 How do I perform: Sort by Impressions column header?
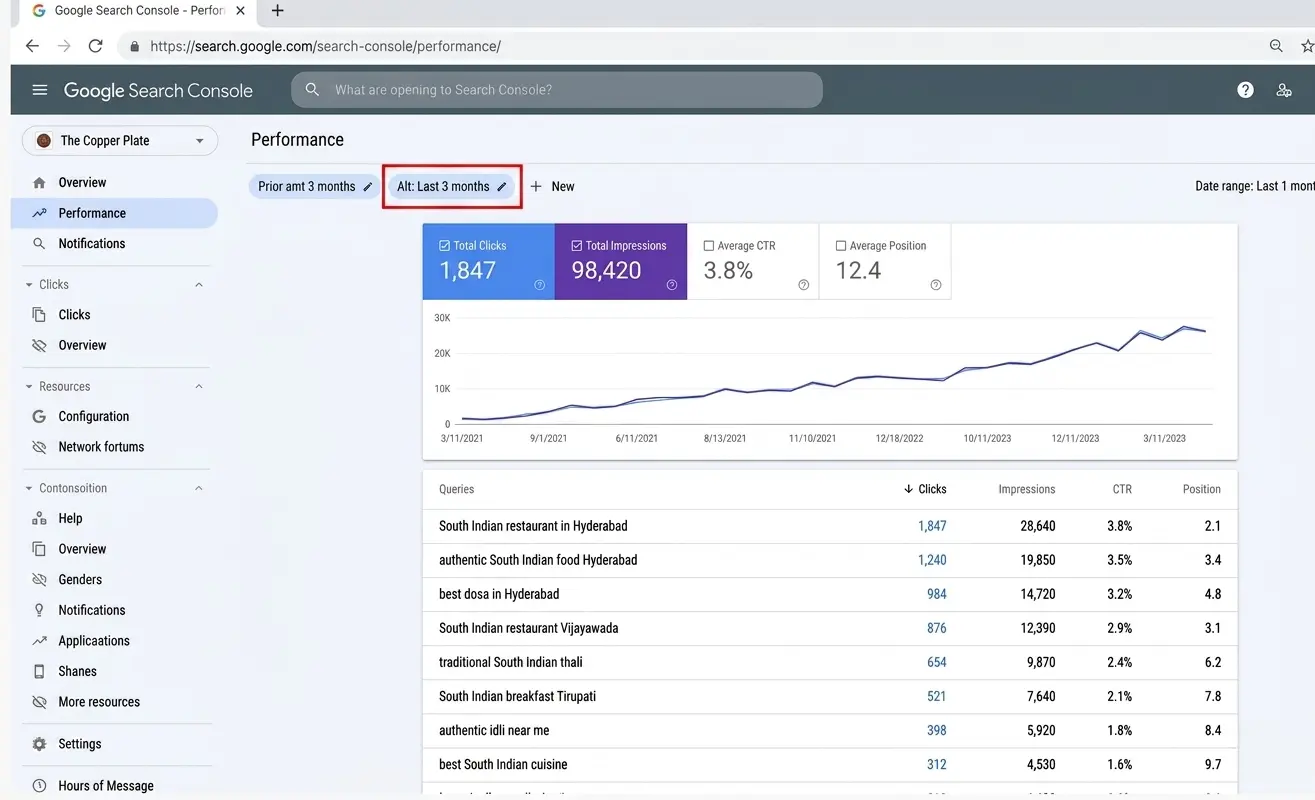(1027, 489)
